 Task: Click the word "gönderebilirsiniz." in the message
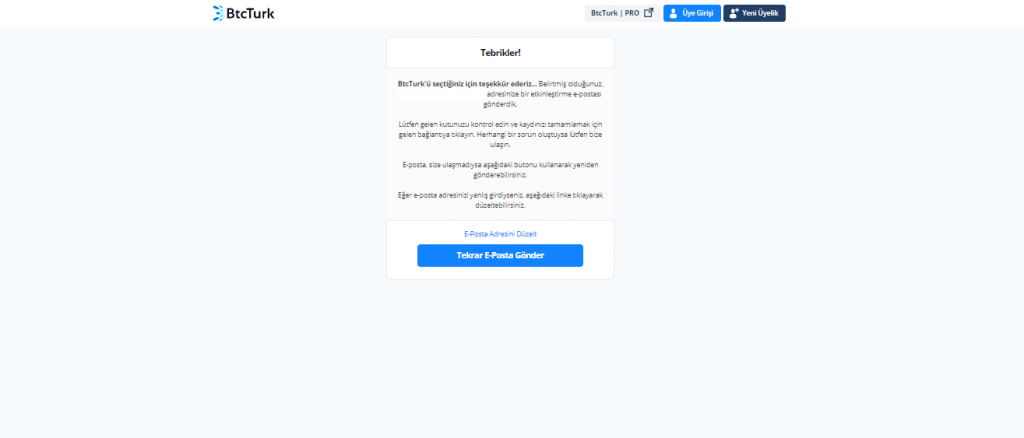pyautogui.click(x=500, y=175)
